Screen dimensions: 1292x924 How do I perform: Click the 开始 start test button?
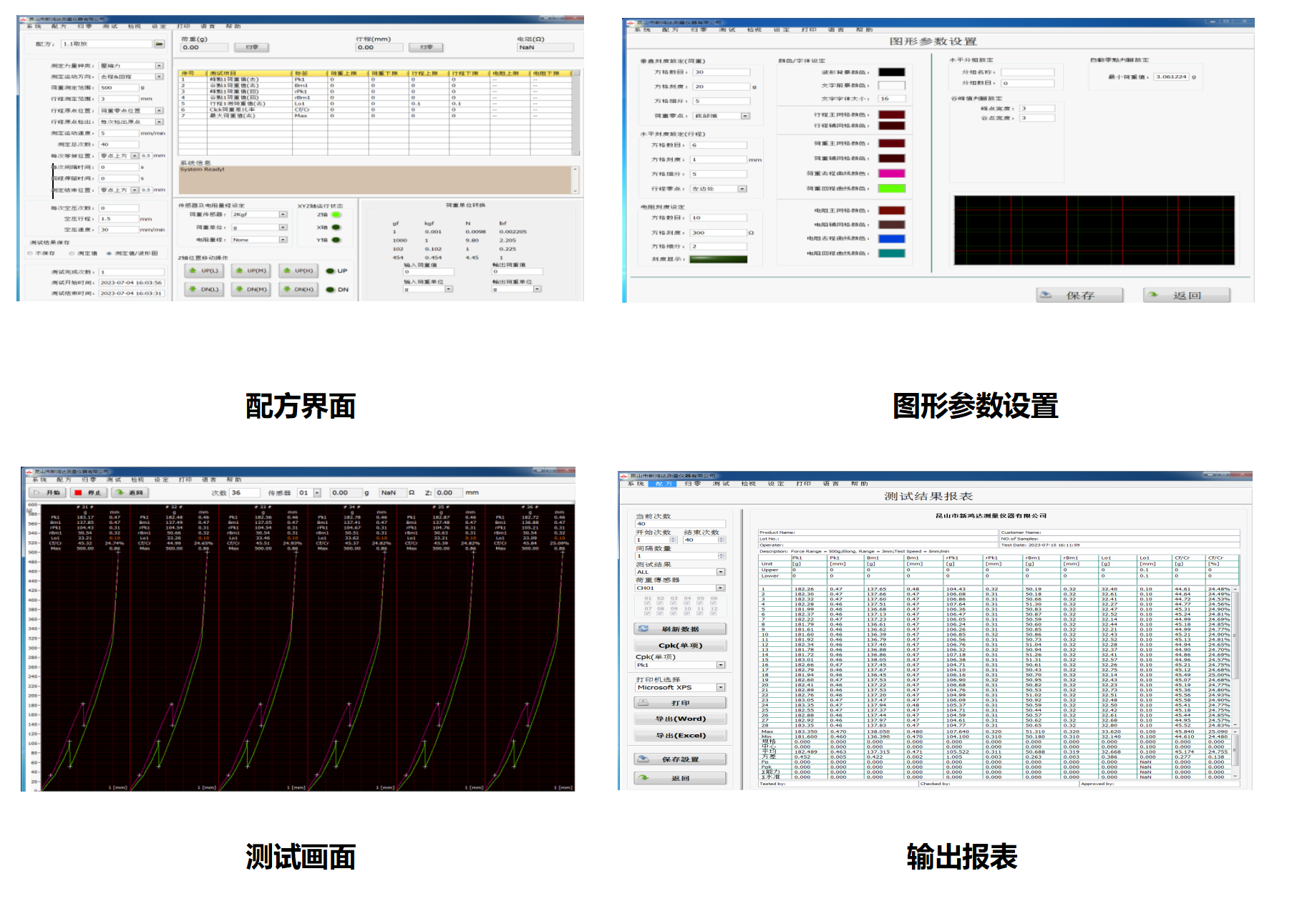coord(48,492)
